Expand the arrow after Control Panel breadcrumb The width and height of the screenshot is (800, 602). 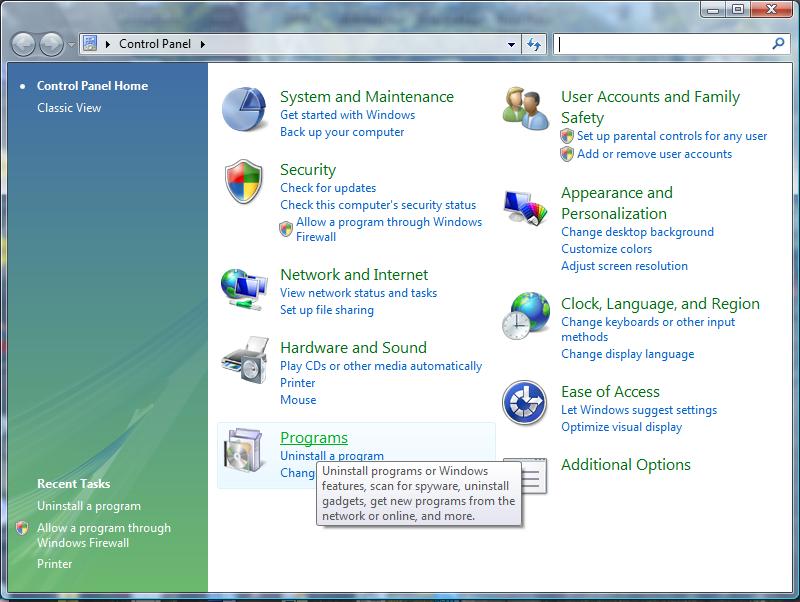click(x=203, y=44)
